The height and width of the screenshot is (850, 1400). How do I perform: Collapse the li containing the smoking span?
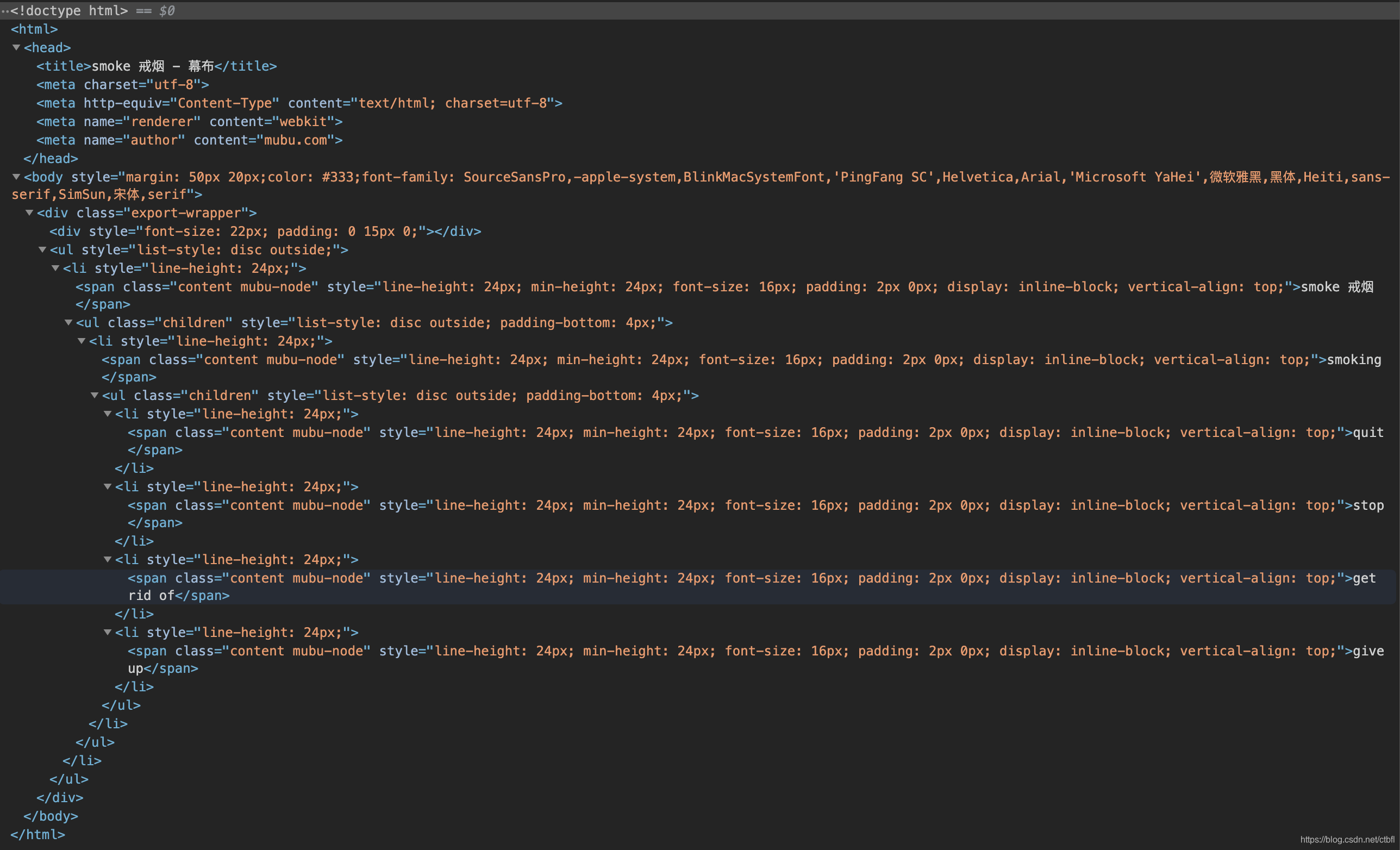coord(82,341)
